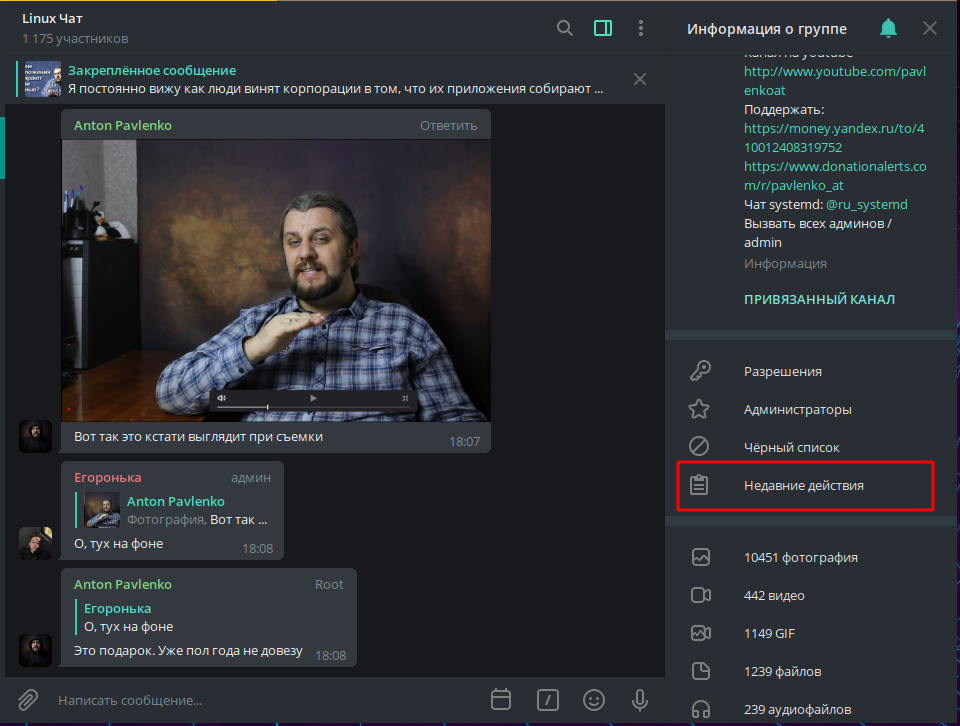Toggle group notifications bell

(x=888, y=28)
